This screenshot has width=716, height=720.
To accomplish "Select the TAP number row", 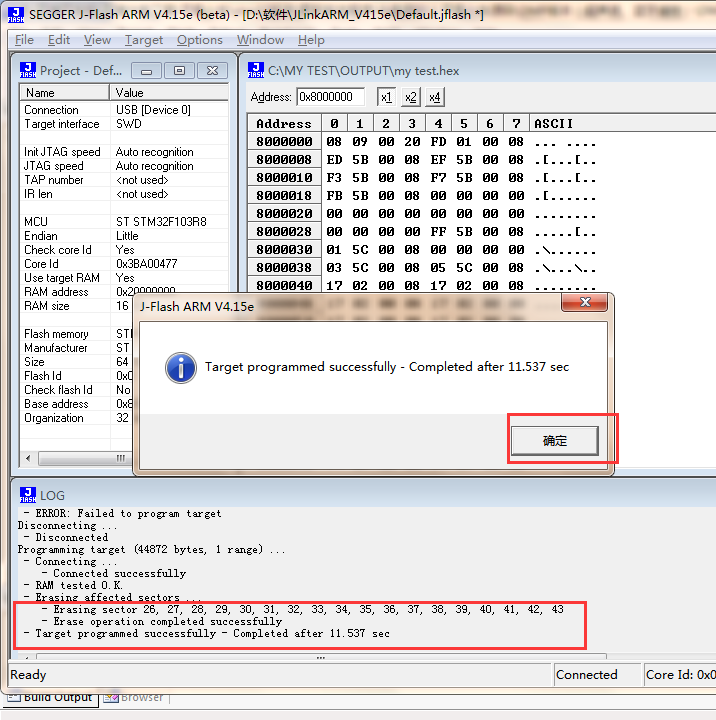I will (124, 180).
